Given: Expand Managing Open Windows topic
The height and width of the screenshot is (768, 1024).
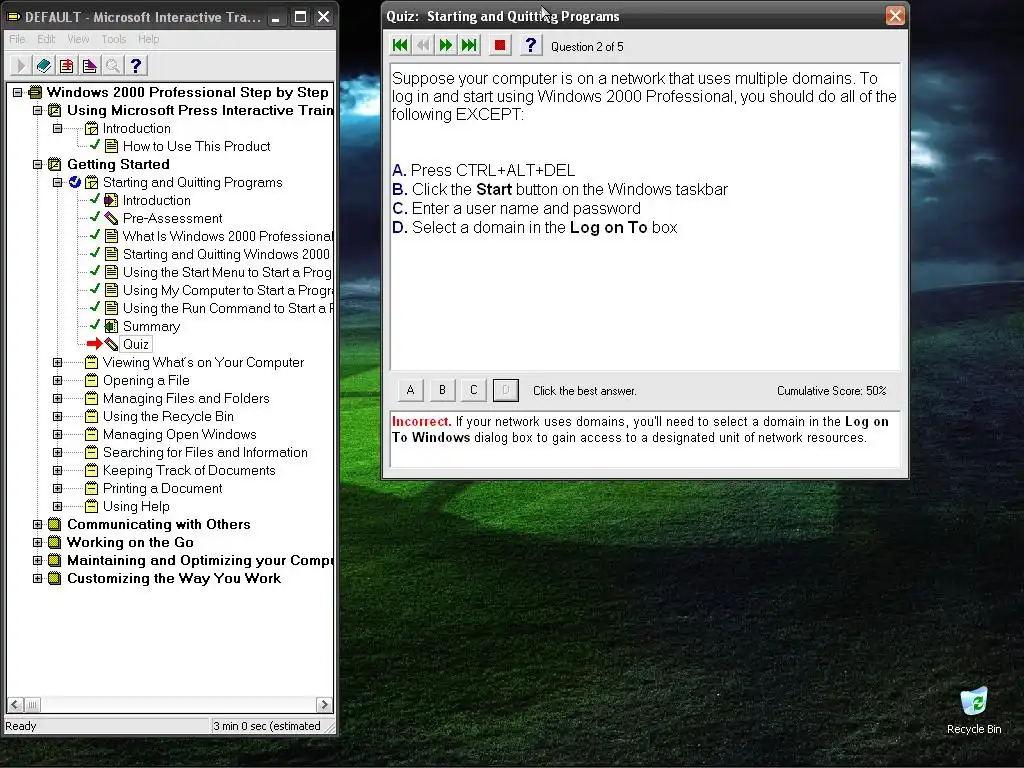Looking at the screenshot, I should 57,434.
